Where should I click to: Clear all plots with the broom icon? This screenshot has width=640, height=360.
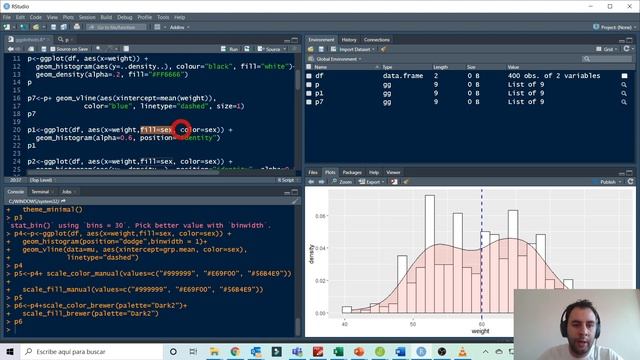click(x=406, y=182)
